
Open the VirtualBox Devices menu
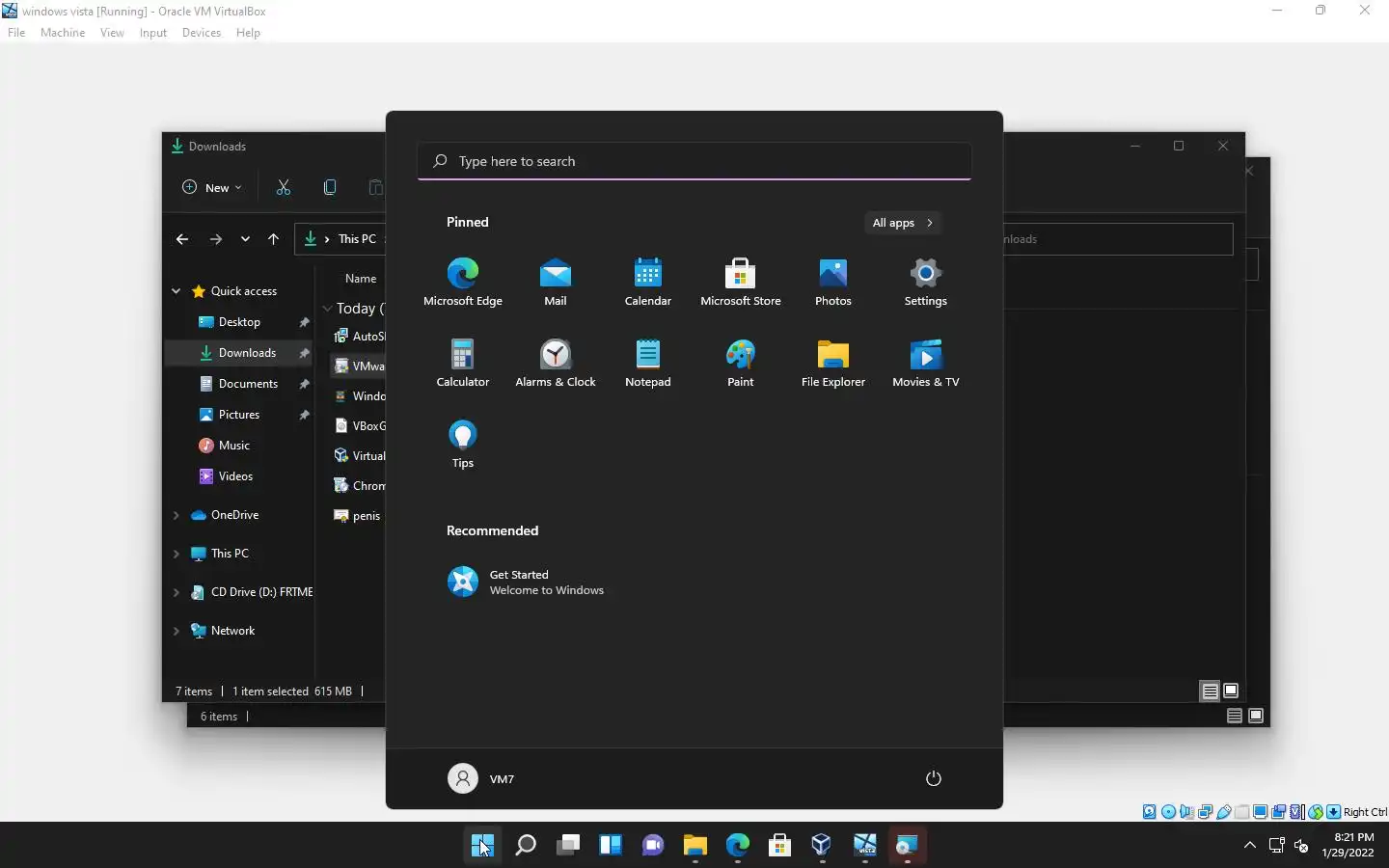(201, 33)
